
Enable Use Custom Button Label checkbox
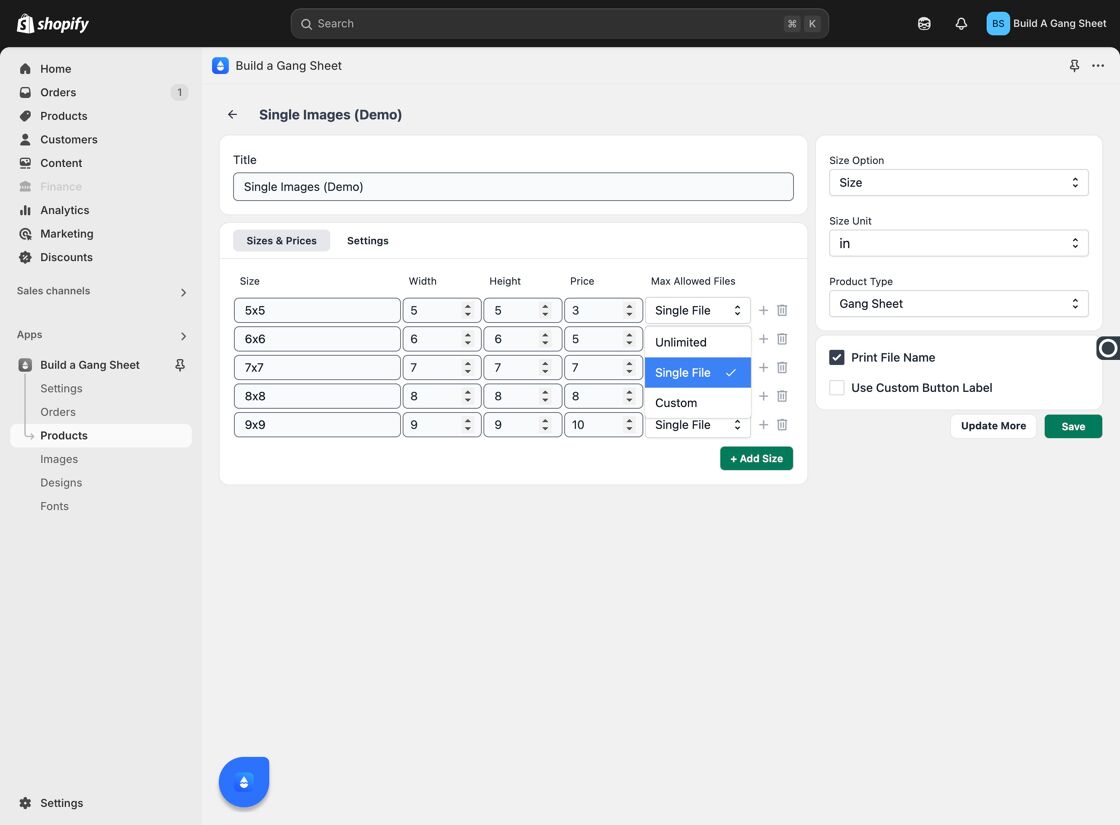point(836,388)
